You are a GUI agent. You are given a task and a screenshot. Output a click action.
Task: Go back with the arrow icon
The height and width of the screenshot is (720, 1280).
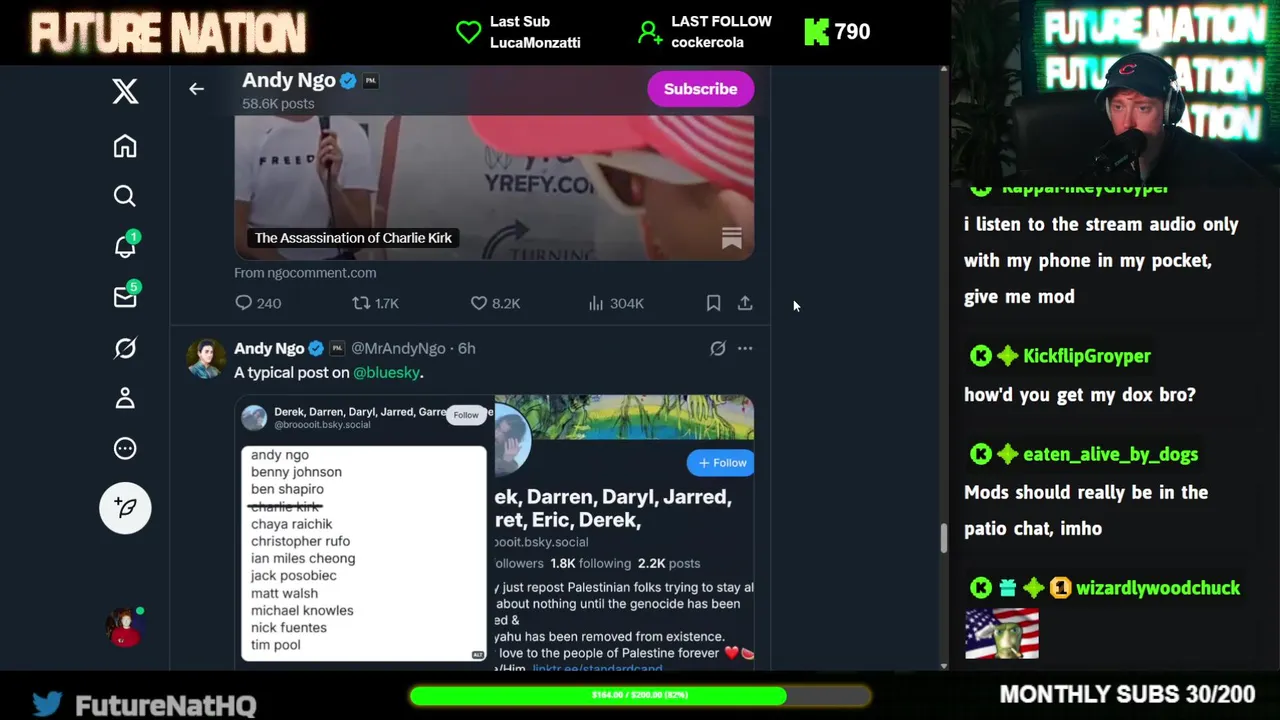196,89
